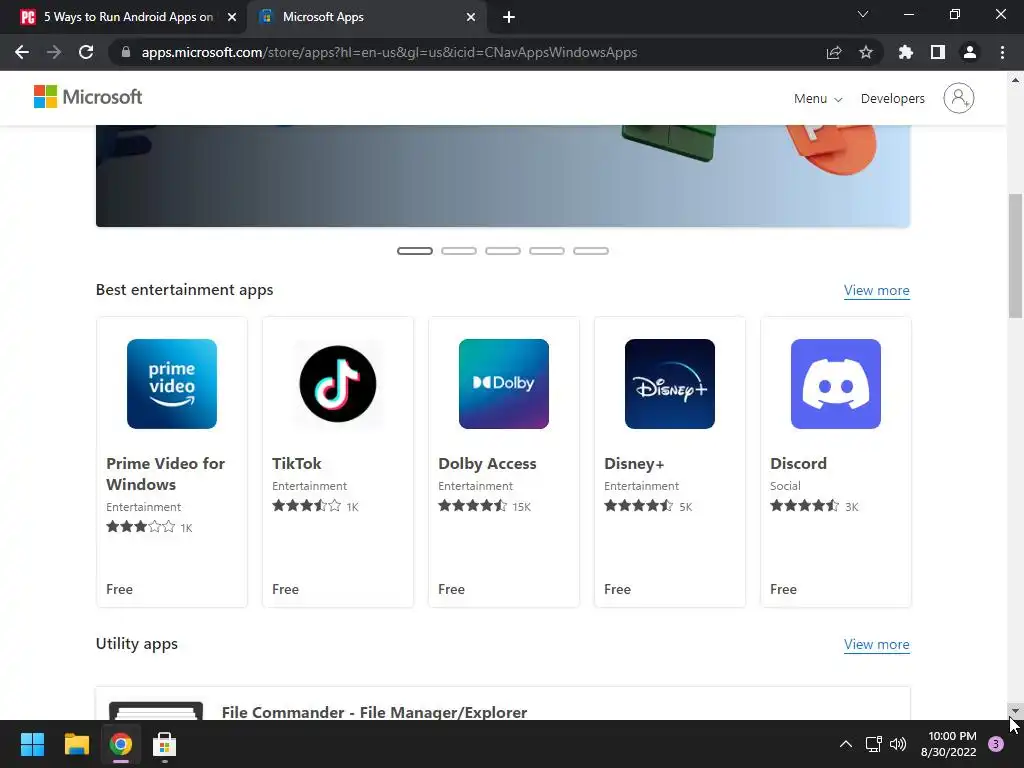Share this page via the share icon
The height and width of the screenshot is (768, 1024).
tap(833, 52)
